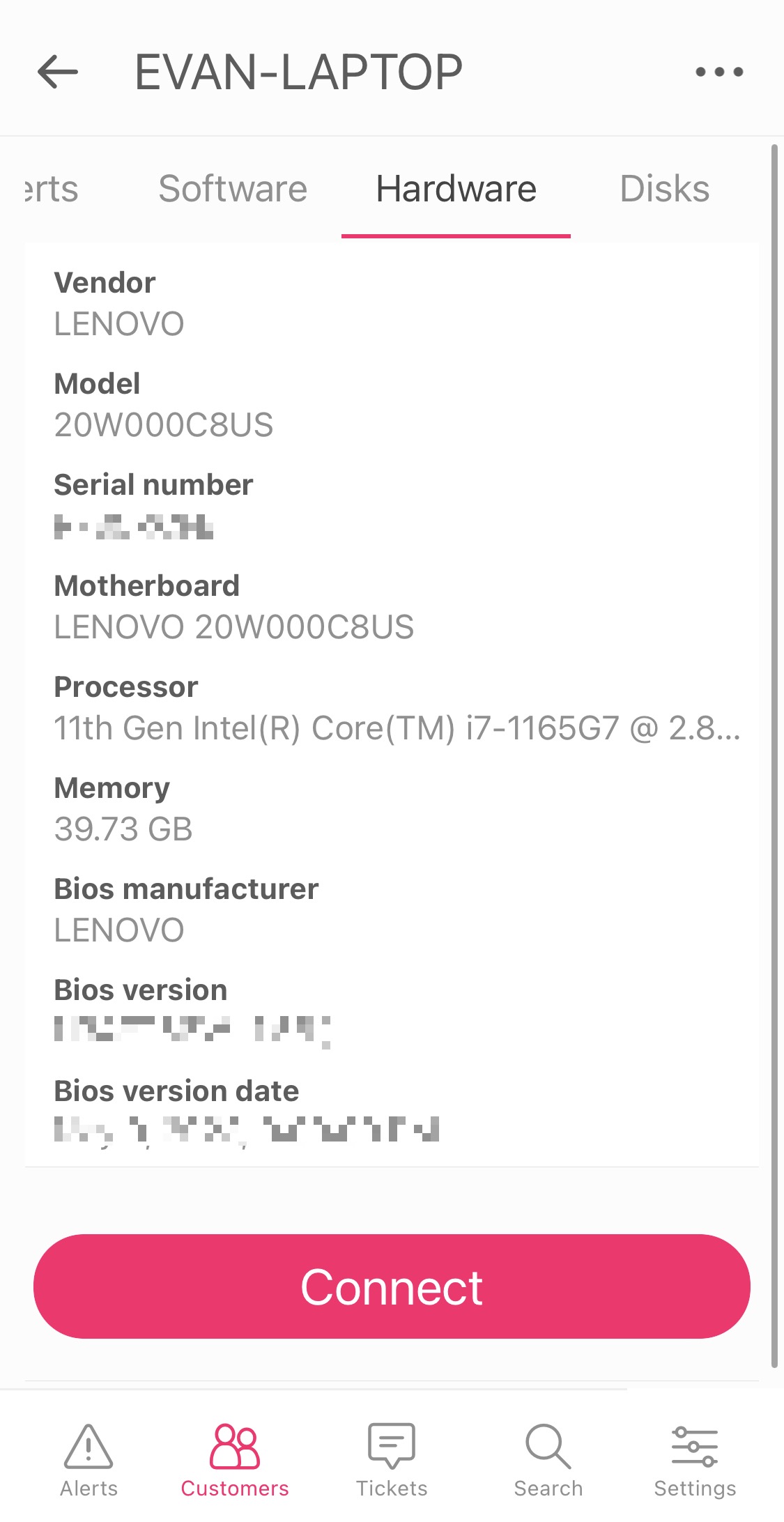This screenshot has width=784, height=1522.
Task: Tap the Model value 20W000C8US
Action: pos(164,425)
